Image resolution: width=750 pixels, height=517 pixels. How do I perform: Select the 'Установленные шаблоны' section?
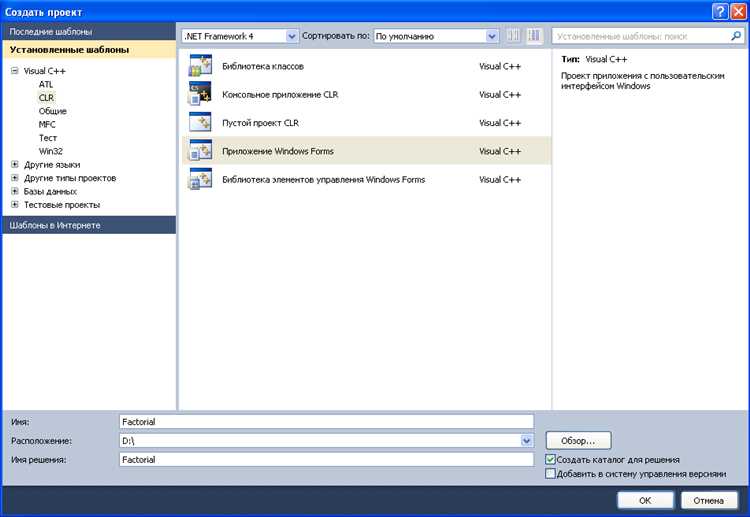point(89,50)
